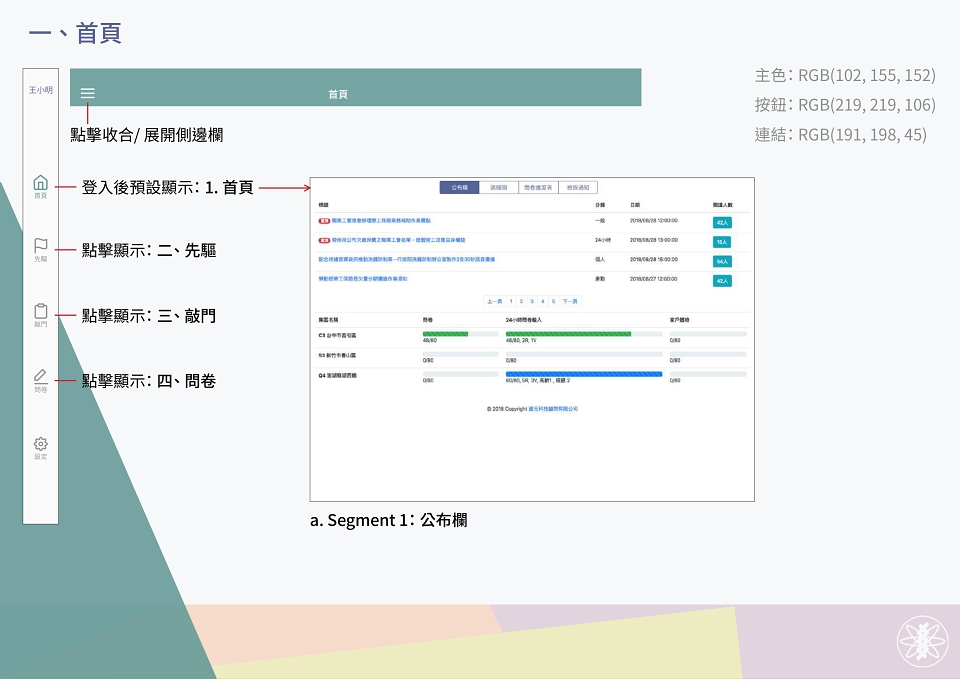Click the atom logo in bottom corner
The width and height of the screenshot is (960, 679).
[x=922, y=641]
